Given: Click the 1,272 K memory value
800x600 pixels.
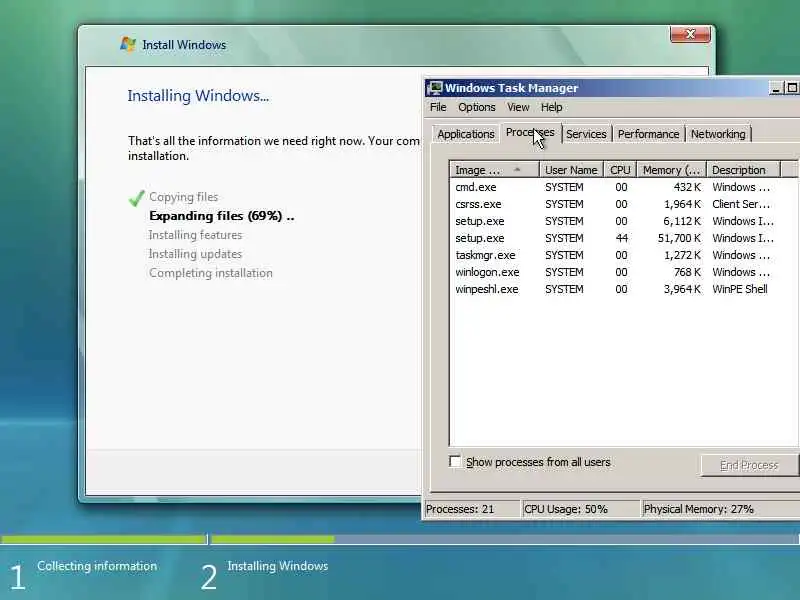Looking at the screenshot, I should [682, 255].
